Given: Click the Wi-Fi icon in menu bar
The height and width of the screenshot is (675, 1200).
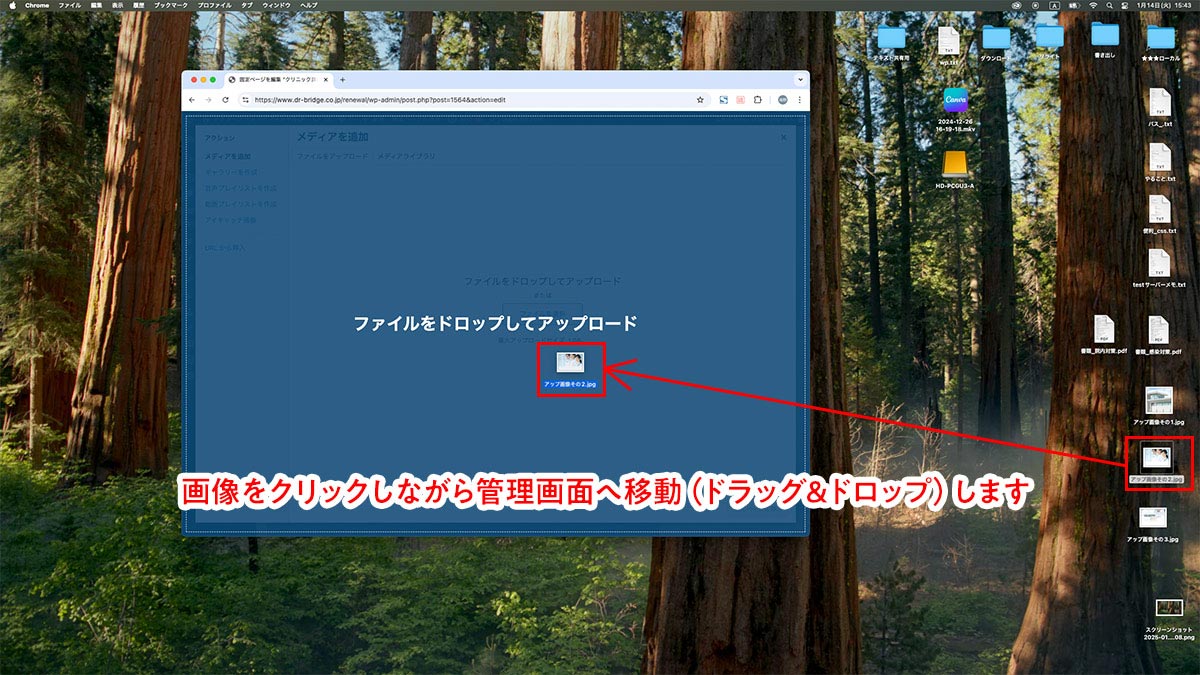Looking at the screenshot, I should point(1093,5).
